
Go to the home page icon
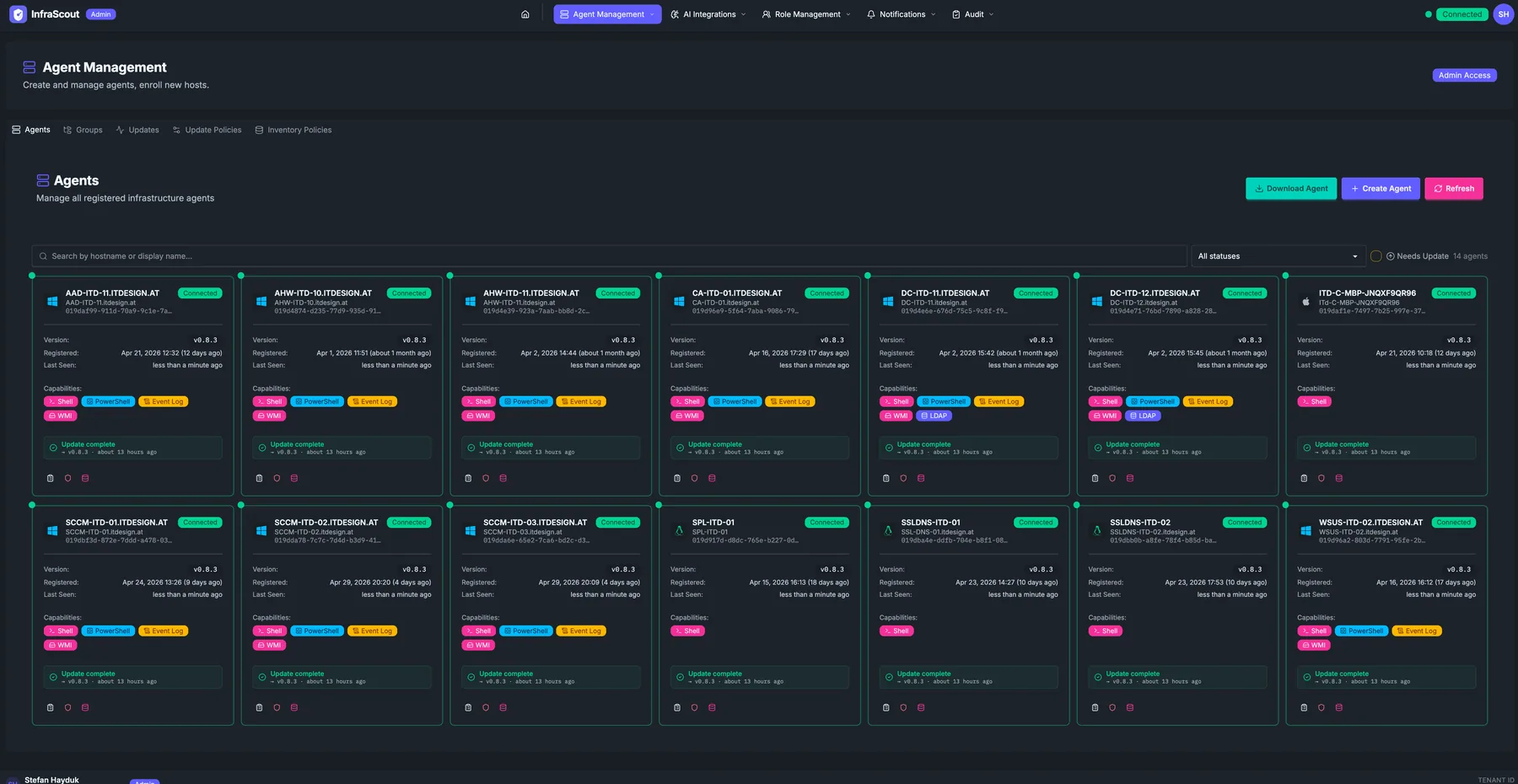pyautogui.click(x=525, y=14)
